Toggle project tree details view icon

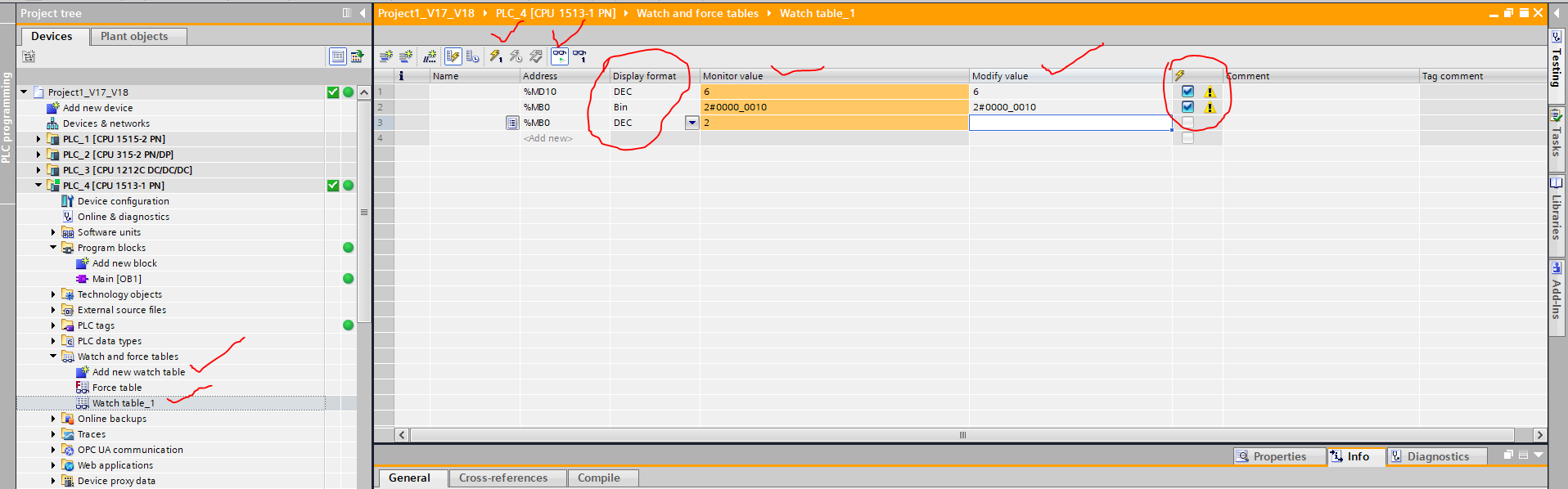[337, 56]
